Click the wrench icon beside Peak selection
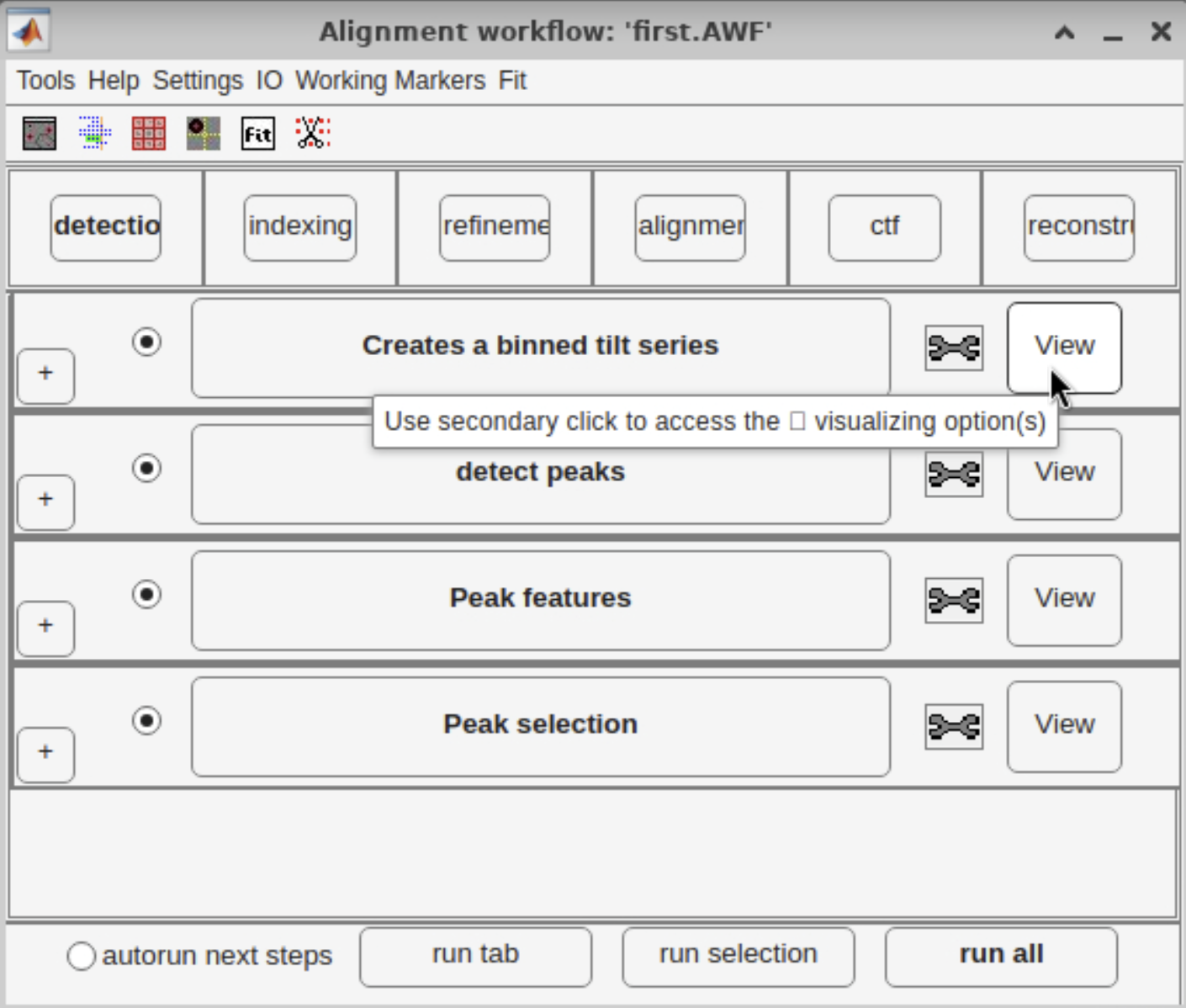 coord(953,726)
